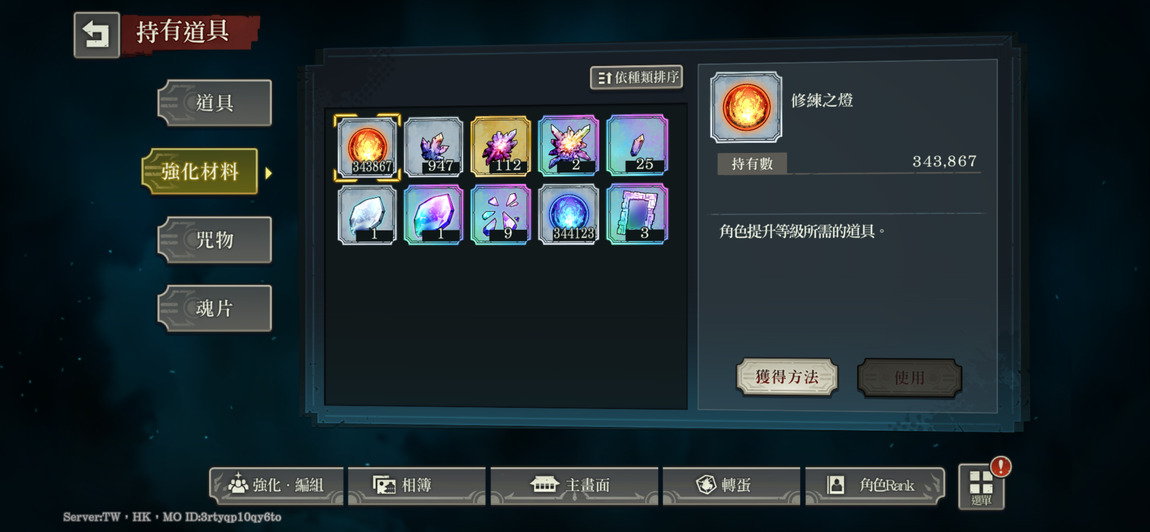Click the 使用 button
This screenshot has width=1150, height=532.
pyautogui.click(x=909, y=377)
